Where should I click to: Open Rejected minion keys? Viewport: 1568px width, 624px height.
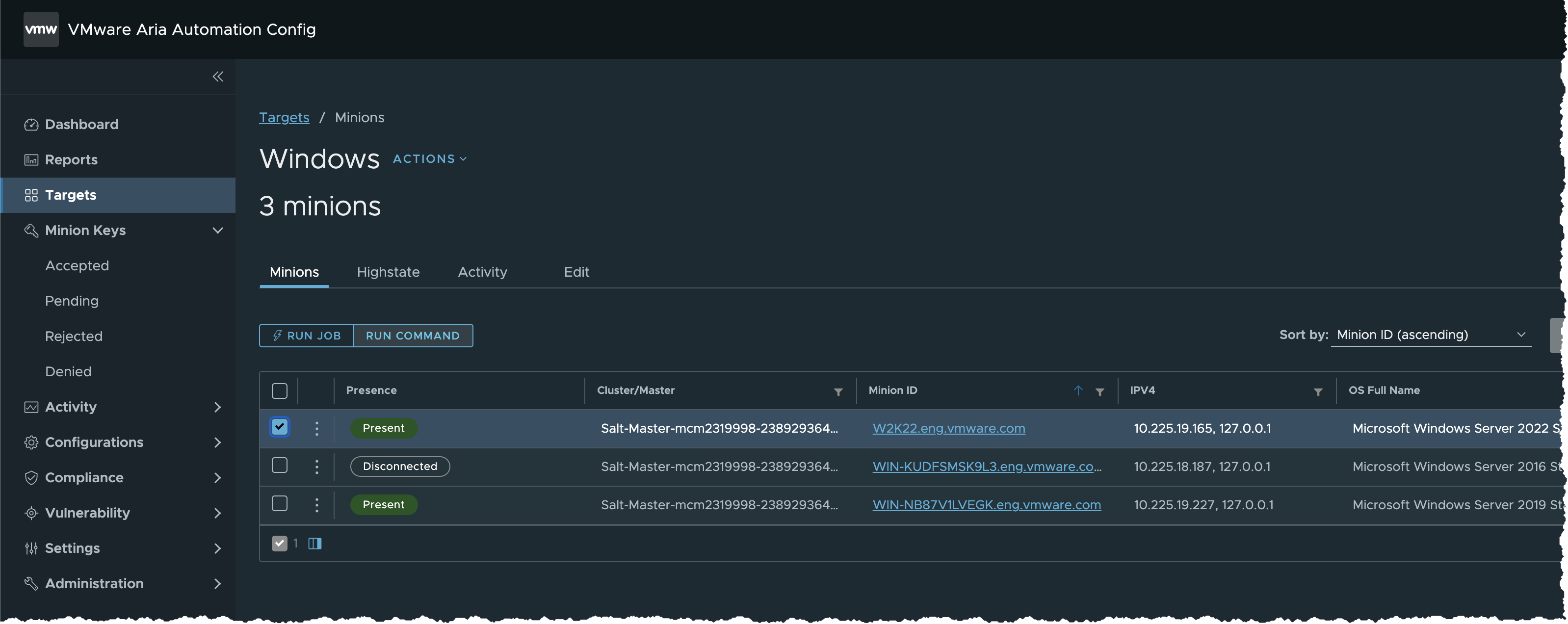click(74, 336)
